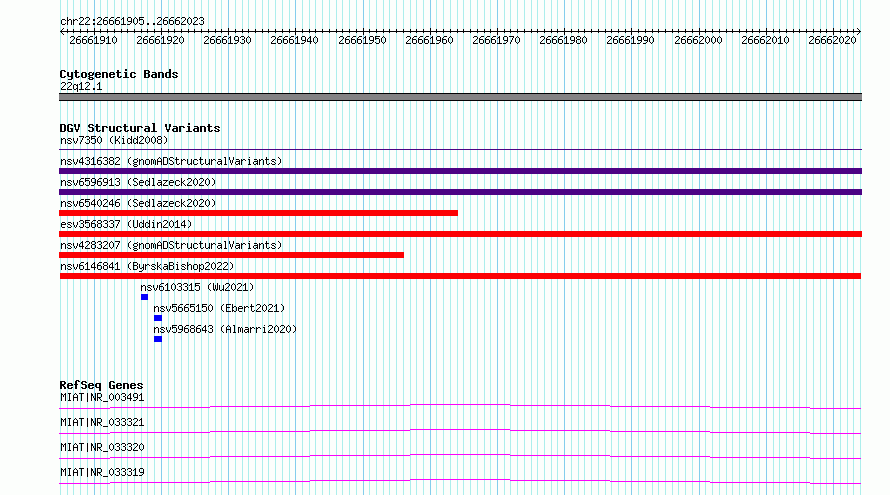Click ruler position 26661970
Screen dimensions: 890x495
[496, 40]
